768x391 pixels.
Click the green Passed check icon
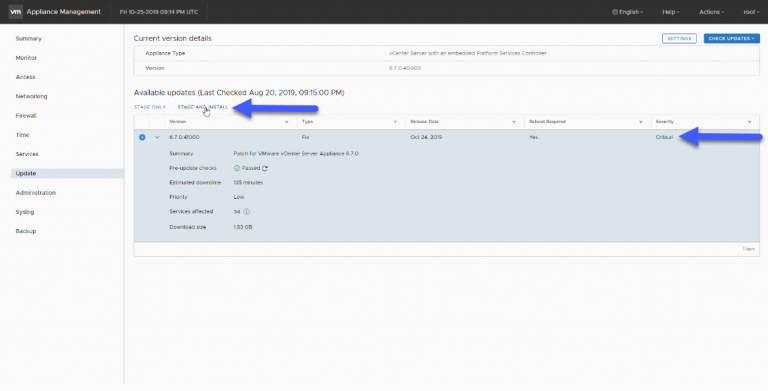click(237, 168)
